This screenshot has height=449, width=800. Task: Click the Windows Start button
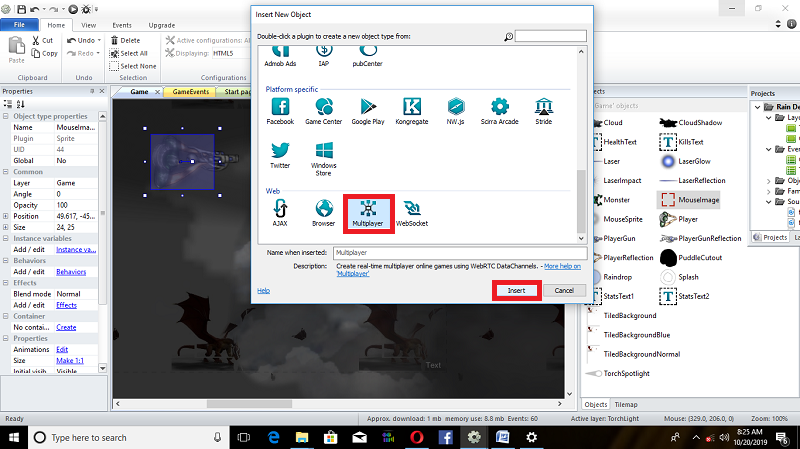click(14, 438)
